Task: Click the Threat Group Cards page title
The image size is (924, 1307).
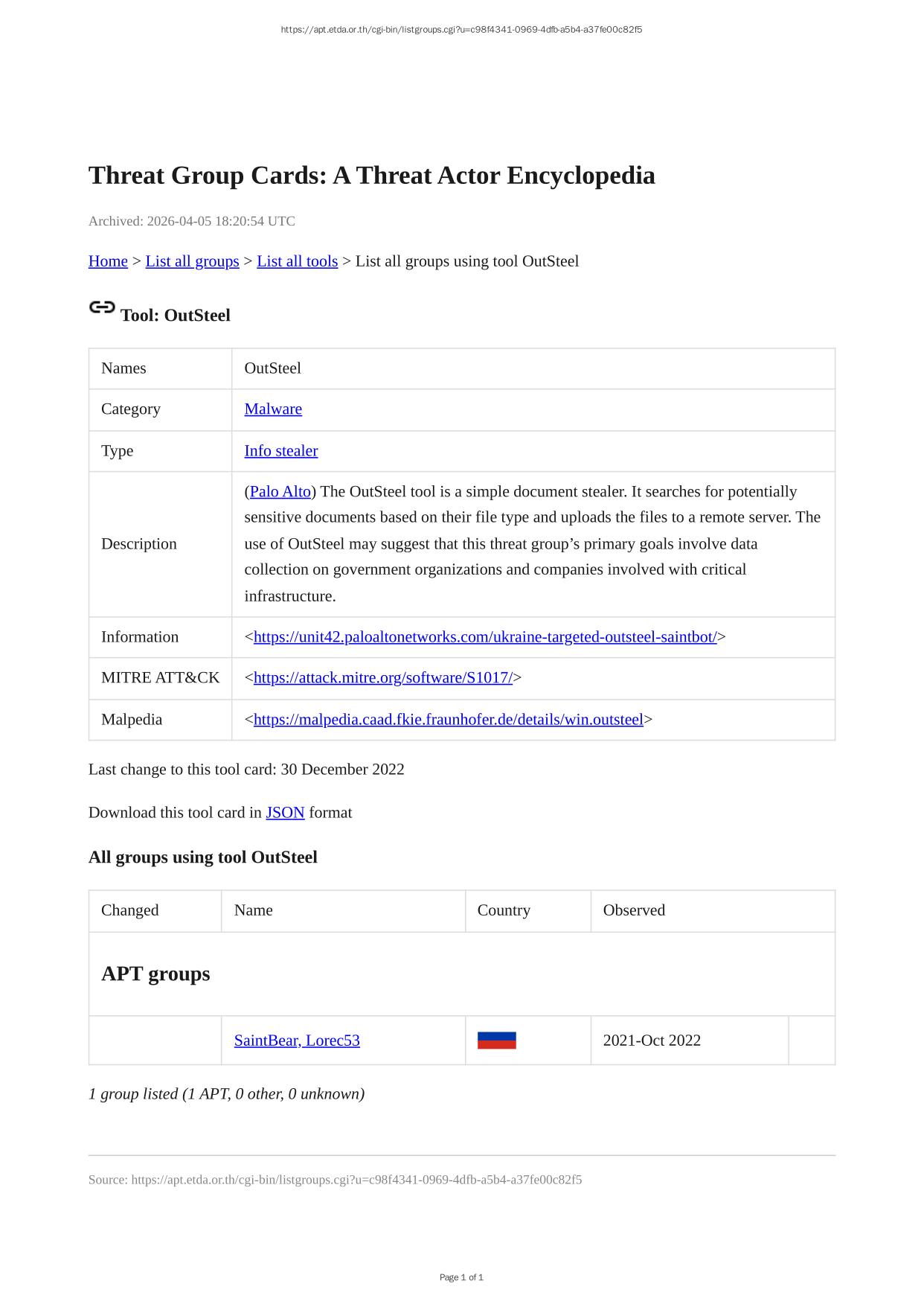Action: tap(371, 176)
